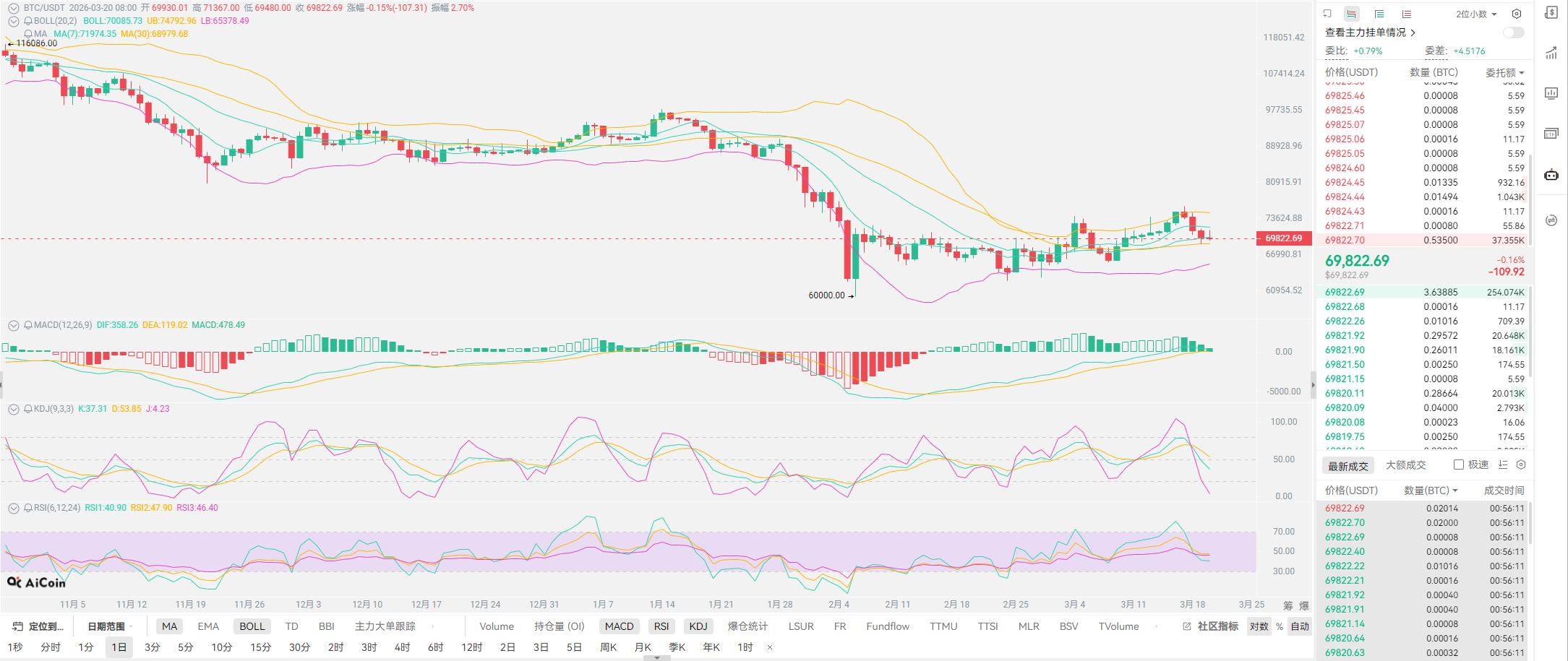The width and height of the screenshot is (1568, 661).
Task: Select the 15分 timeframe
Action: [260, 647]
